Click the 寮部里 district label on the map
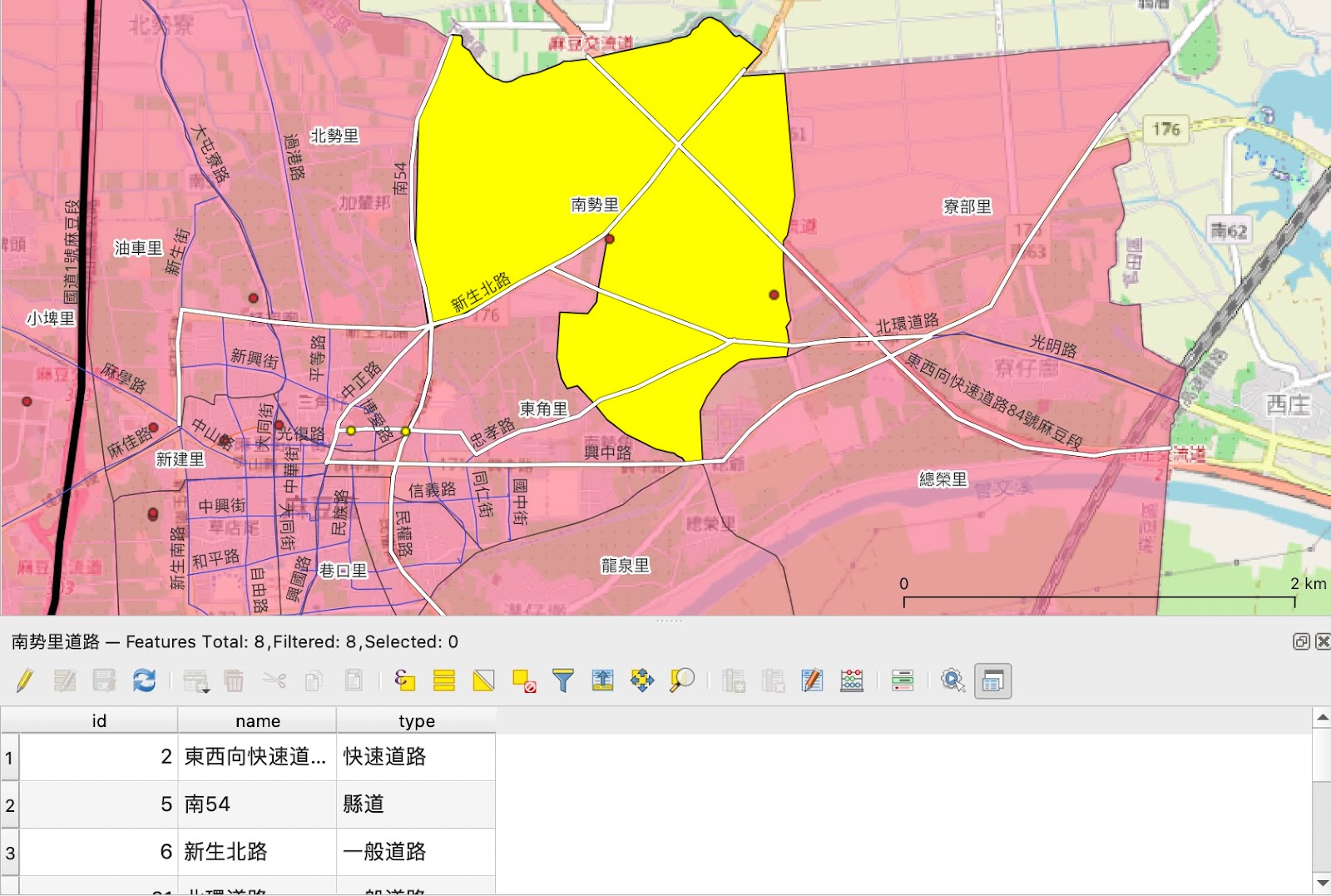Screen dimensions: 1331x896 click(x=967, y=206)
